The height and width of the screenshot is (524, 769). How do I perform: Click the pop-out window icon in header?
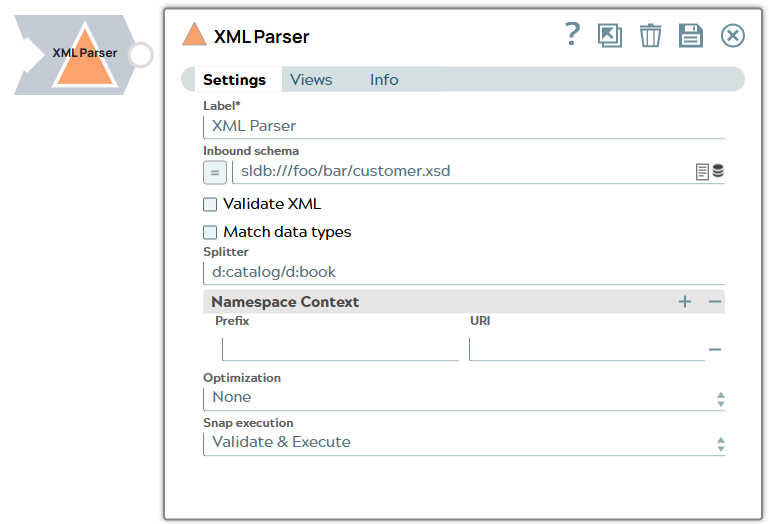pyautogui.click(x=609, y=35)
